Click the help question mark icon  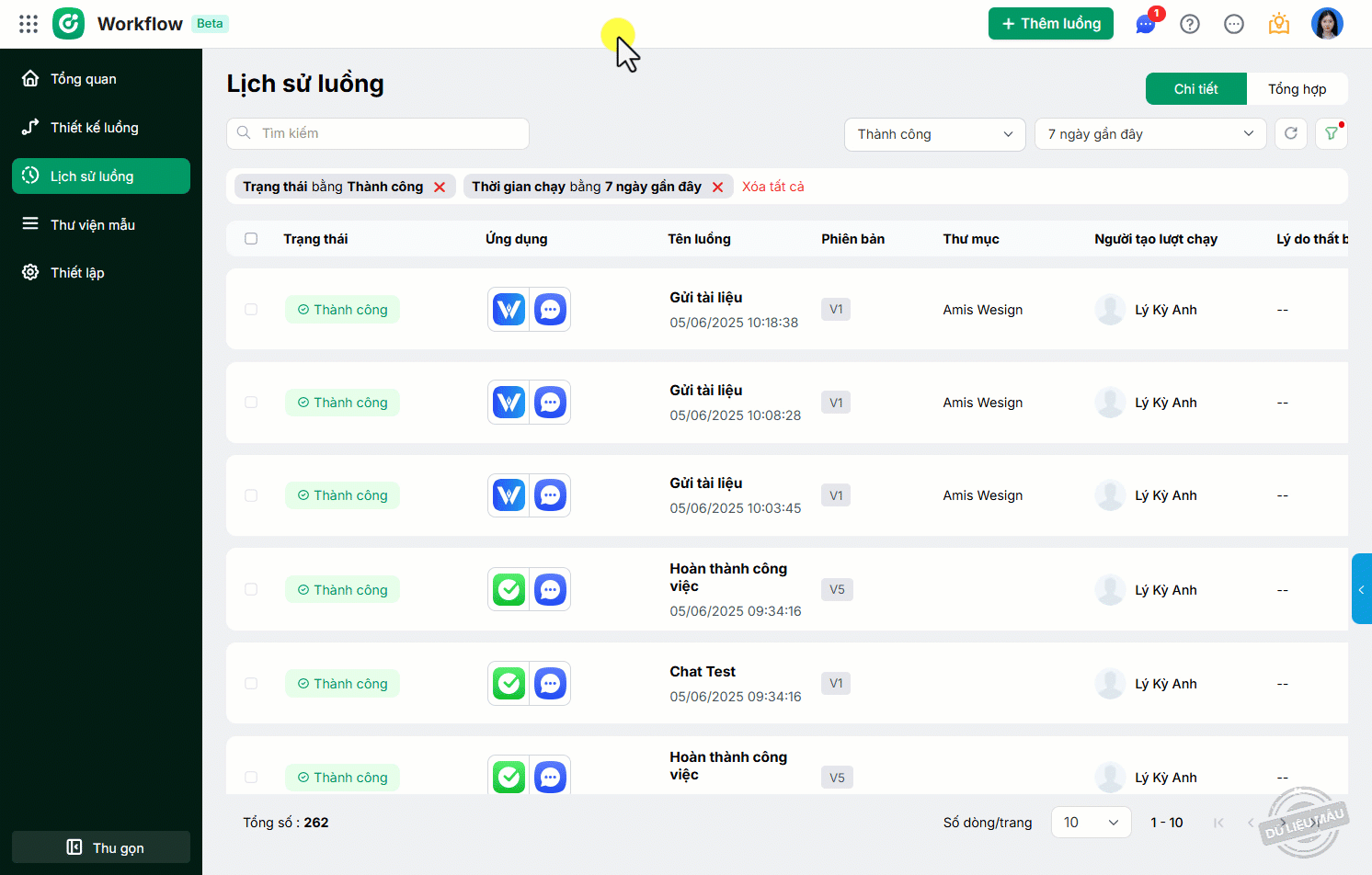tap(1190, 24)
